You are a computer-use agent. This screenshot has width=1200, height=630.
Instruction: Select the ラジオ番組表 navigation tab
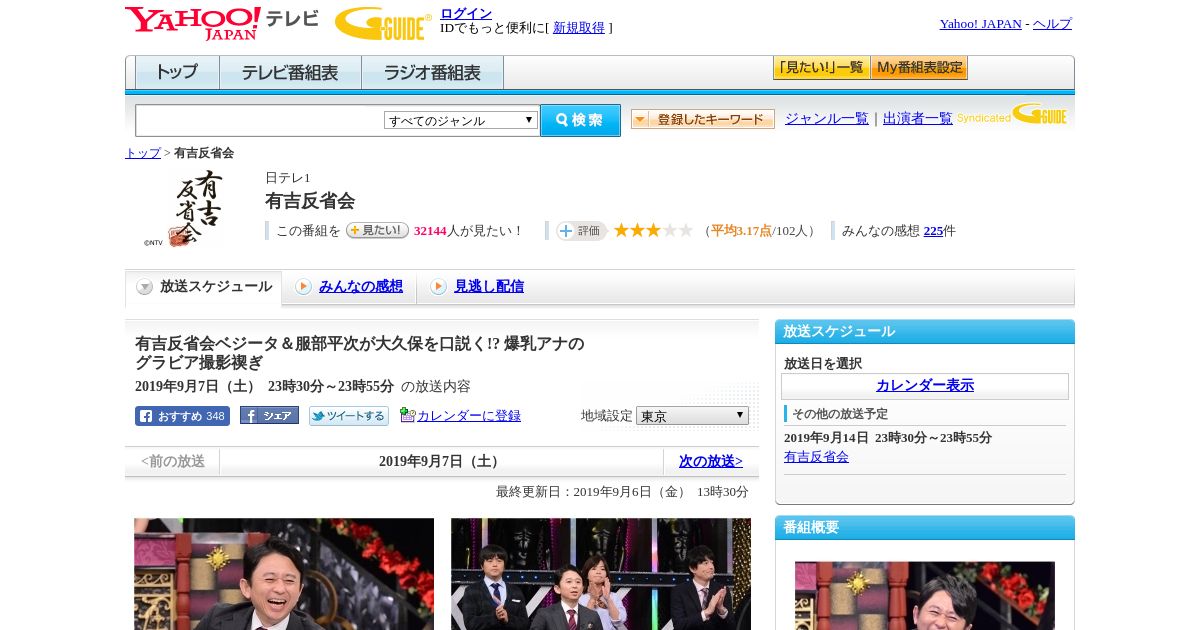tap(432, 73)
